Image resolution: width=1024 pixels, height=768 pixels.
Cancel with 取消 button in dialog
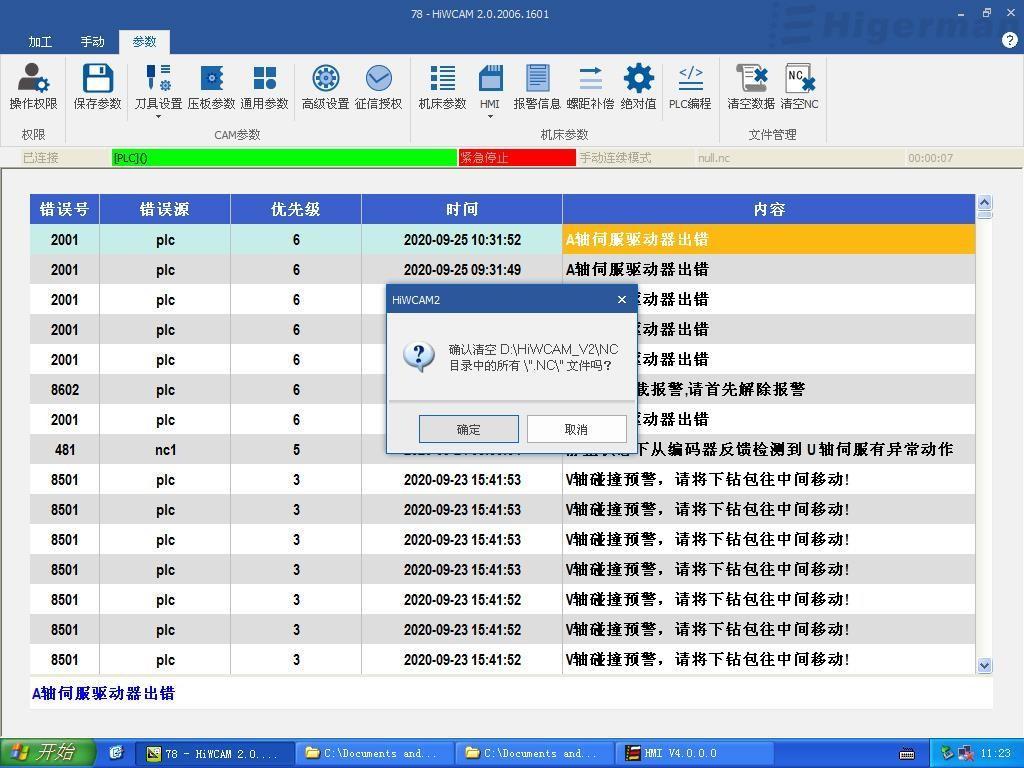[x=576, y=429]
